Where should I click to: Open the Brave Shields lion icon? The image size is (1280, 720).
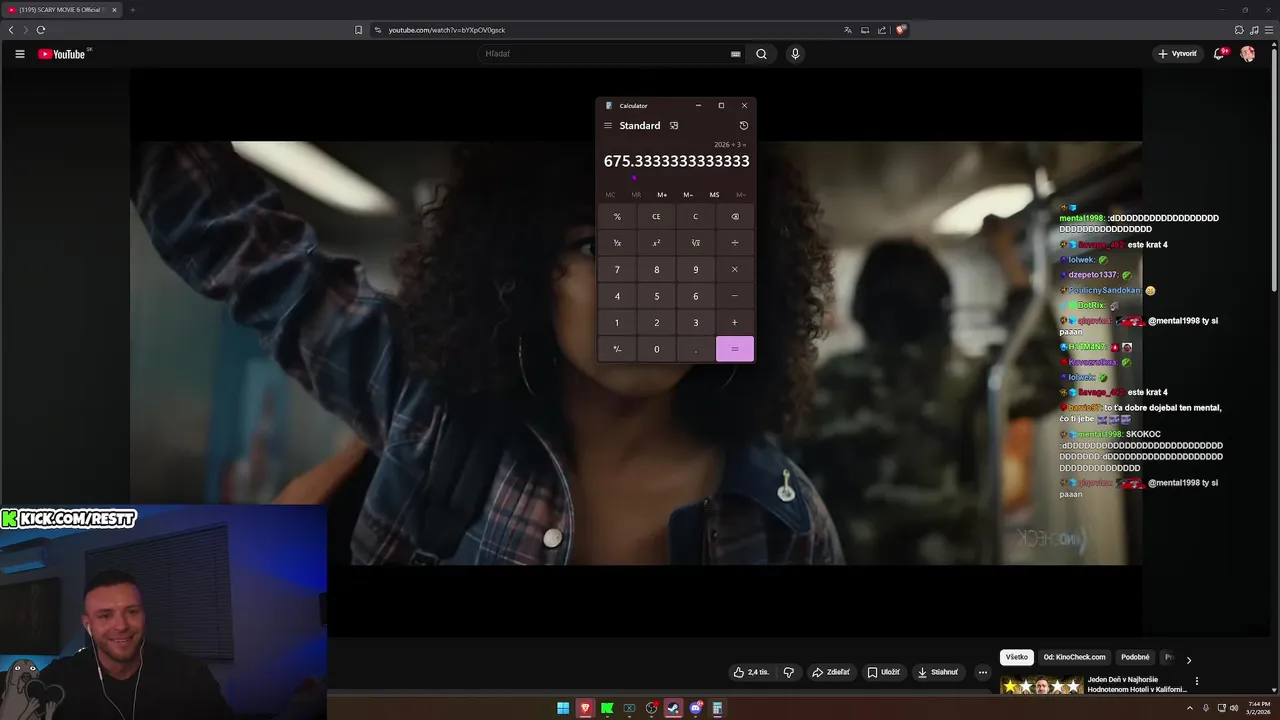pos(900,30)
